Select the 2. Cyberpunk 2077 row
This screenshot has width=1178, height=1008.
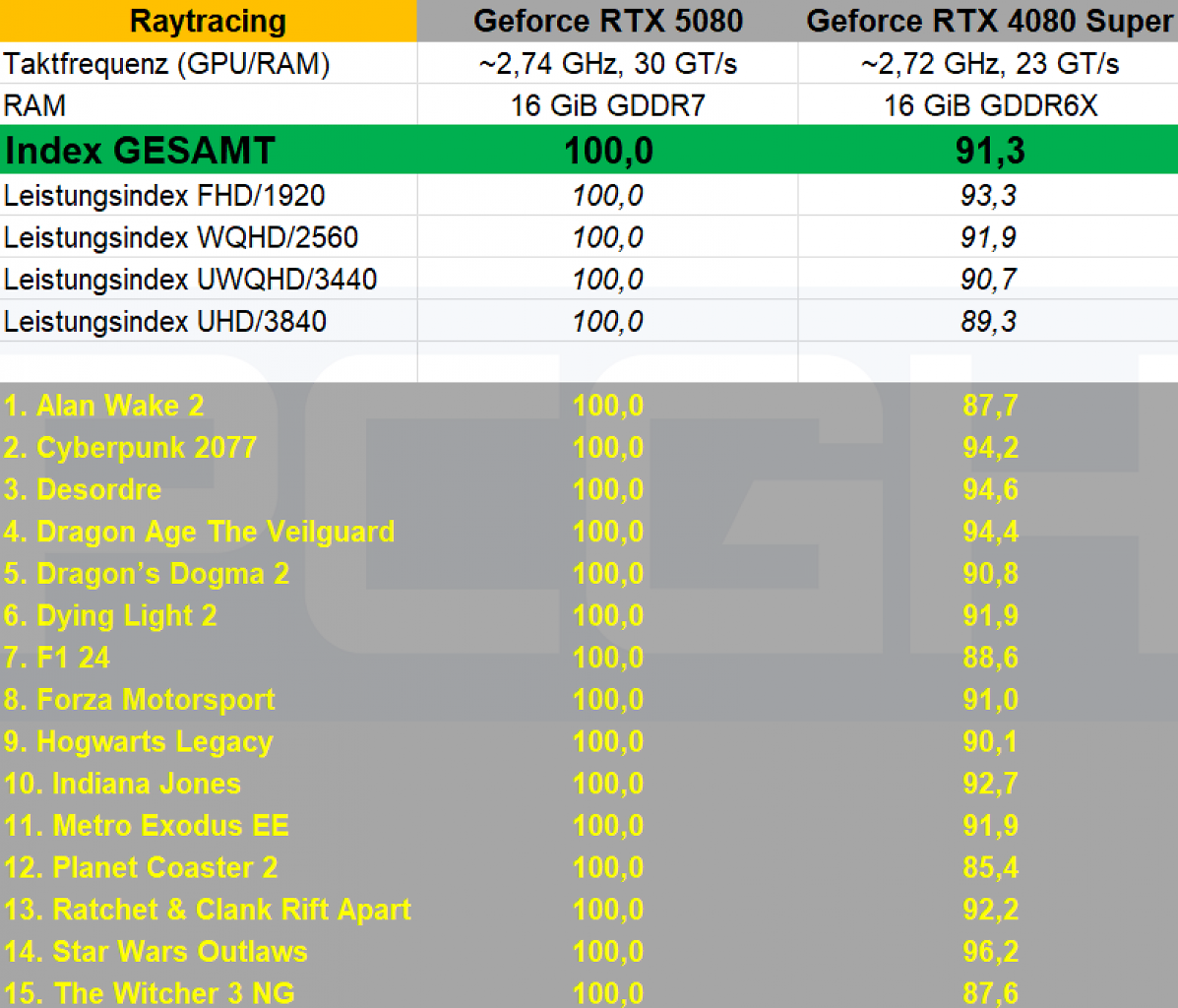[x=589, y=448]
